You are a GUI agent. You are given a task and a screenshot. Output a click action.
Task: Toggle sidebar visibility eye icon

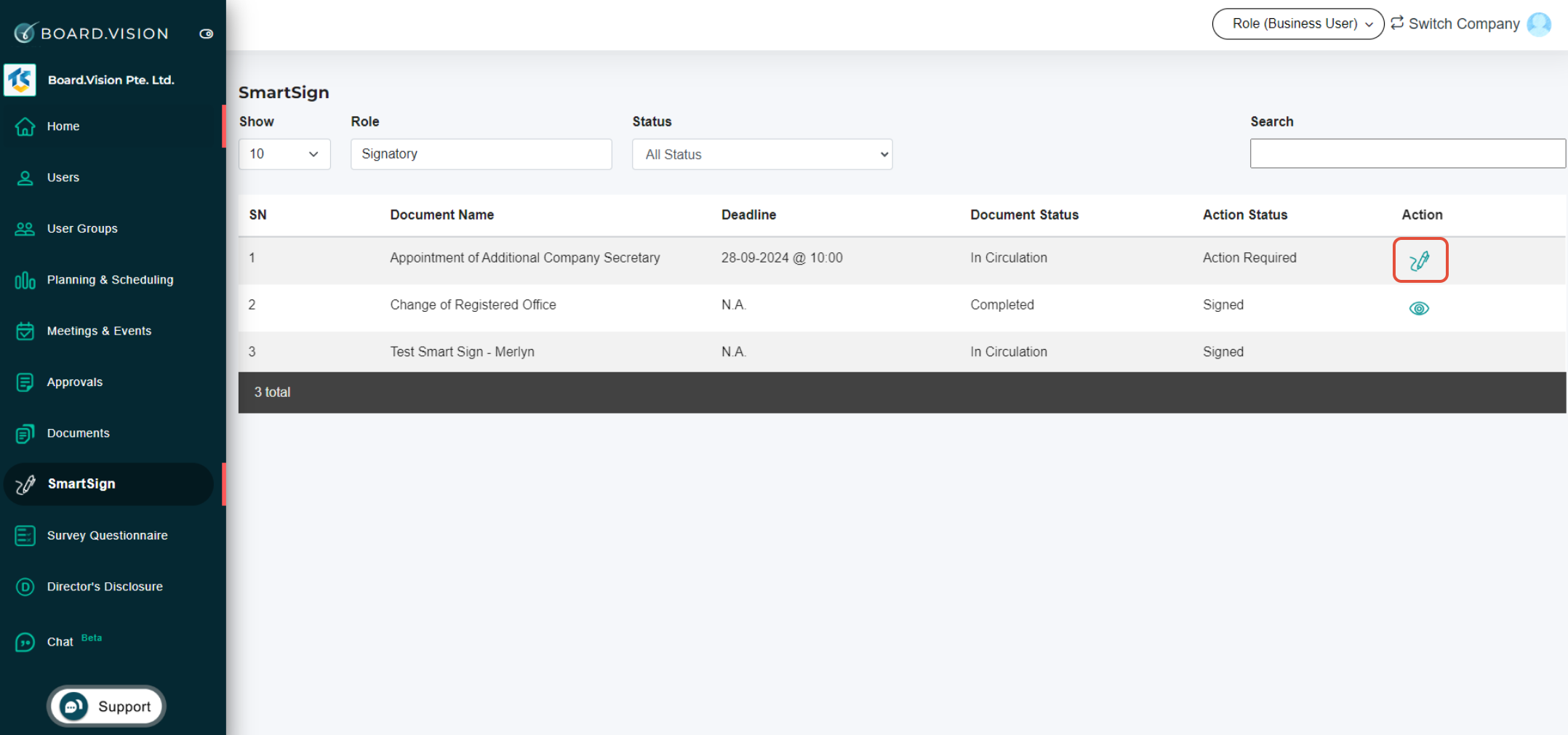pos(207,33)
